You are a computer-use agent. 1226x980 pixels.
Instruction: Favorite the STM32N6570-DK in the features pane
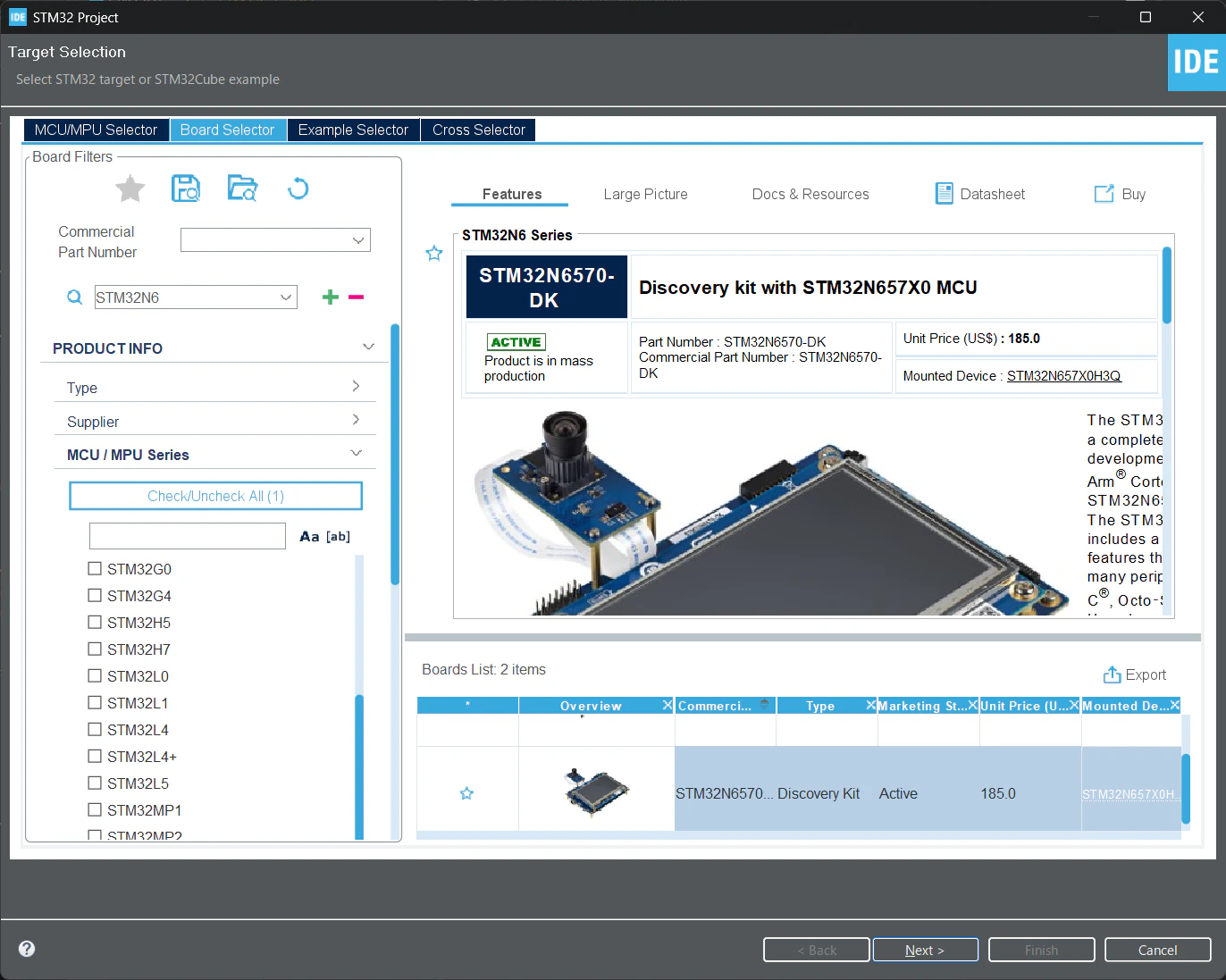click(x=434, y=253)
